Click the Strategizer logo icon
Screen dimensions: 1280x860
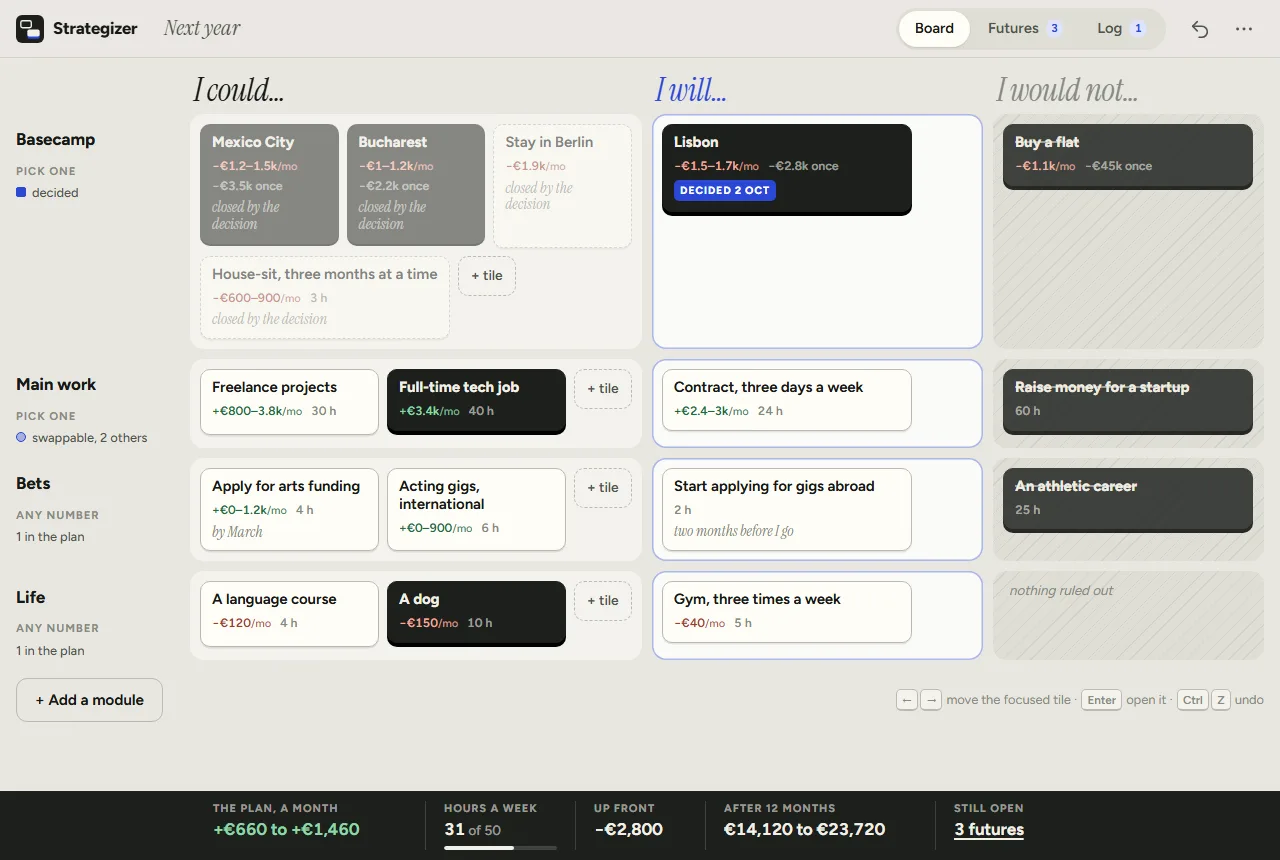pyautogui.click(x=30, y=29)
